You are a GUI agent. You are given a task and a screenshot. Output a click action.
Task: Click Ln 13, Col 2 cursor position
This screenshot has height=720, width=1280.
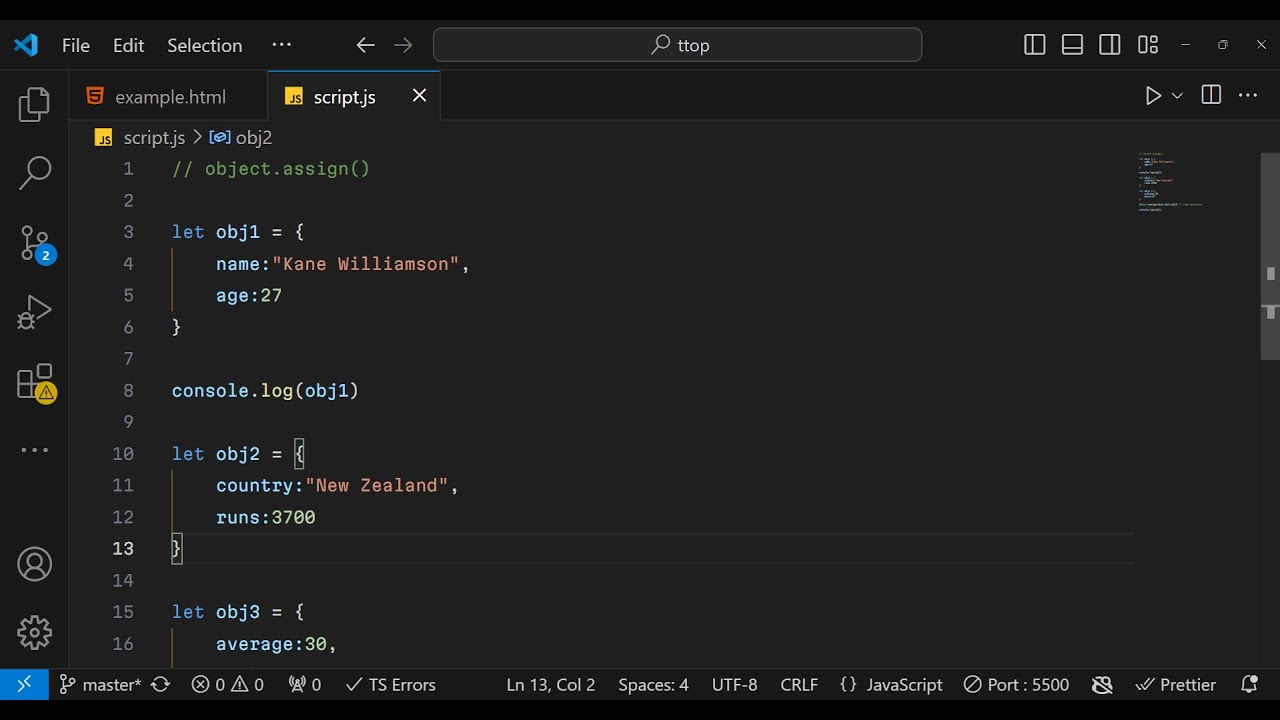(x=551, y=685)
